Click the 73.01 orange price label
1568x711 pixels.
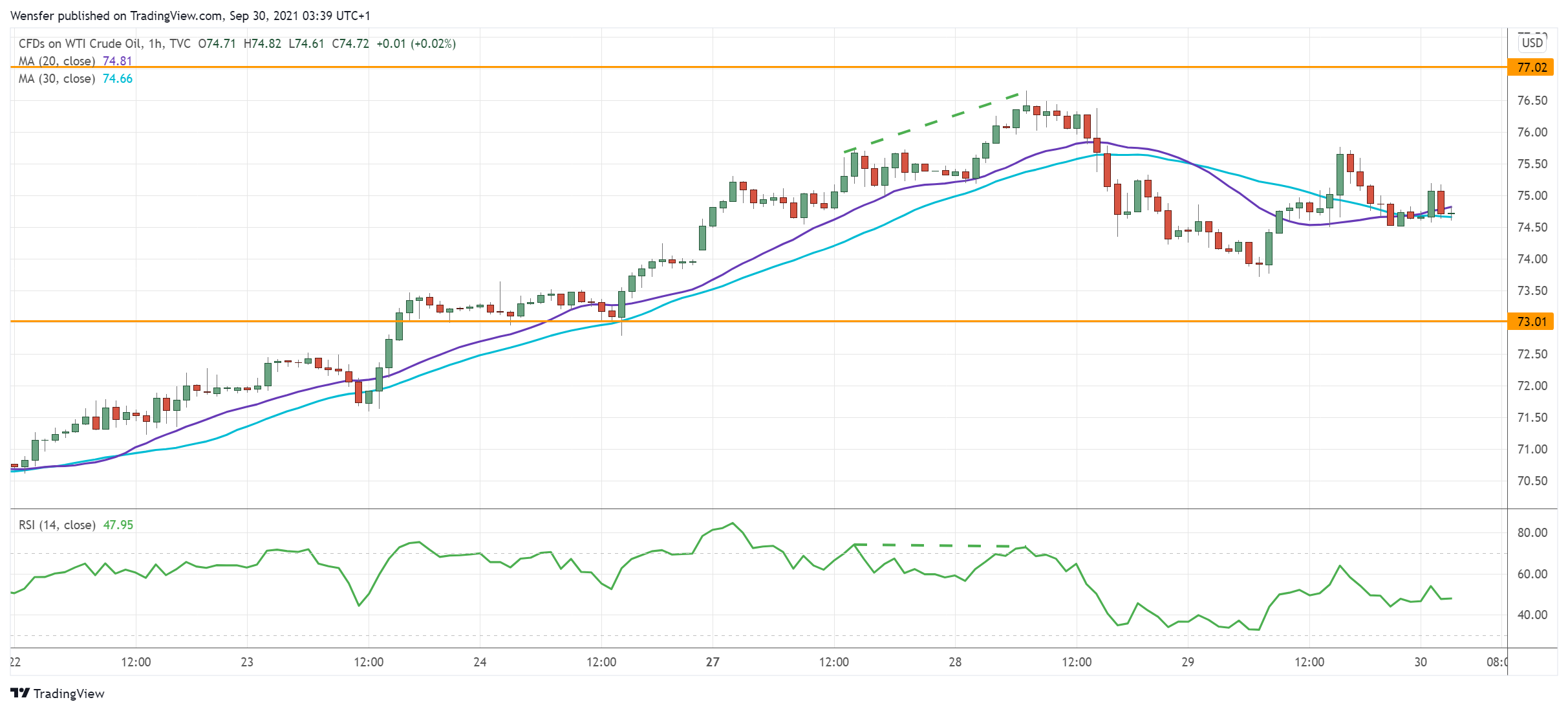[x=1530, y=322]
